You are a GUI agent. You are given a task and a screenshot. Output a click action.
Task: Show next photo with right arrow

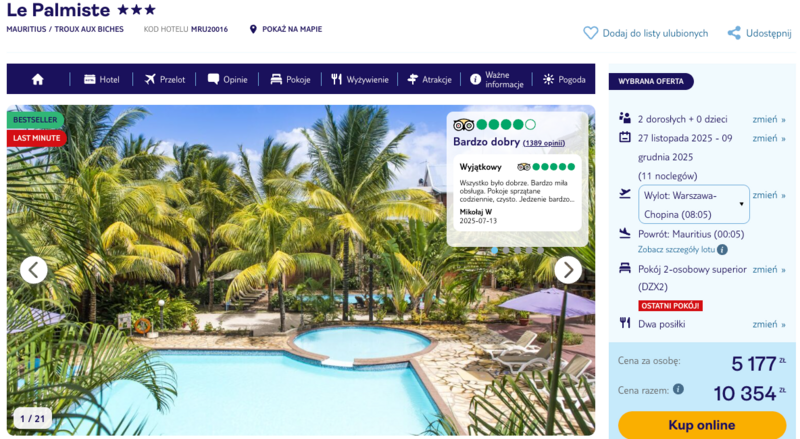[x=568, y=270]
